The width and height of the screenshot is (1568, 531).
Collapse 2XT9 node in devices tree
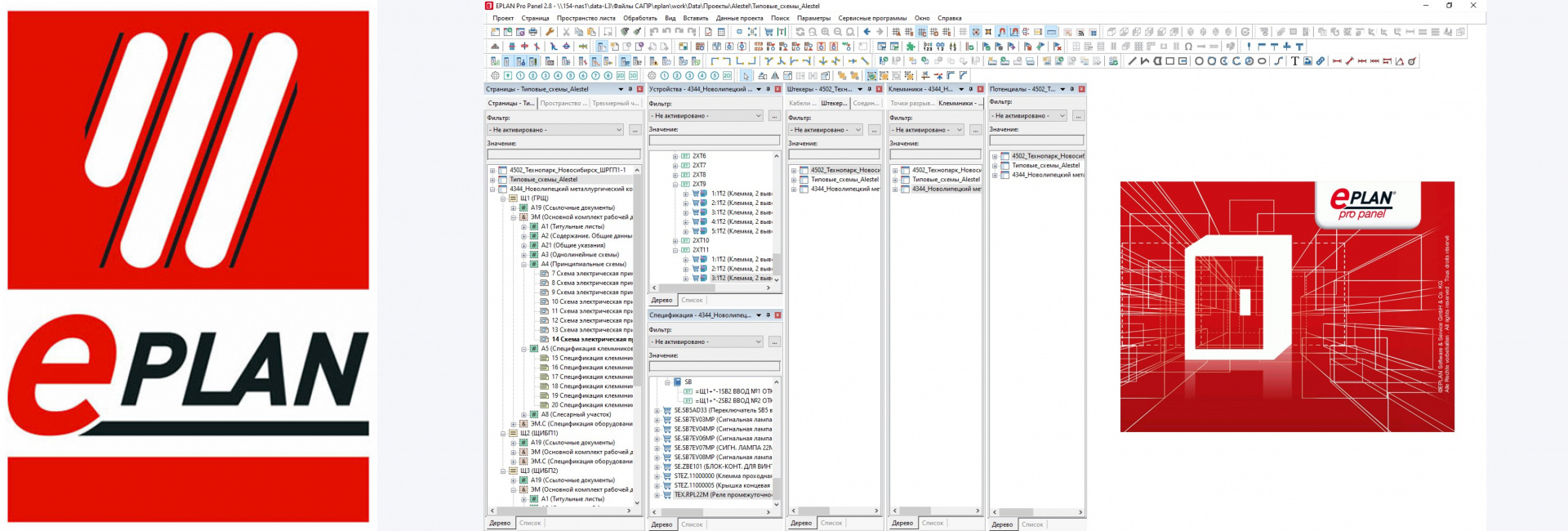[675, 185]
